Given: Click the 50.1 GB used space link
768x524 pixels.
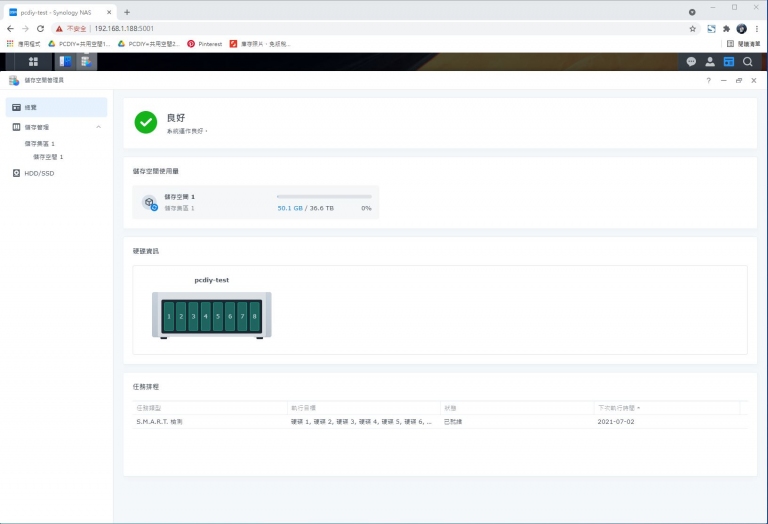Looking at the screenshot, I should click(x=290, y=208).
